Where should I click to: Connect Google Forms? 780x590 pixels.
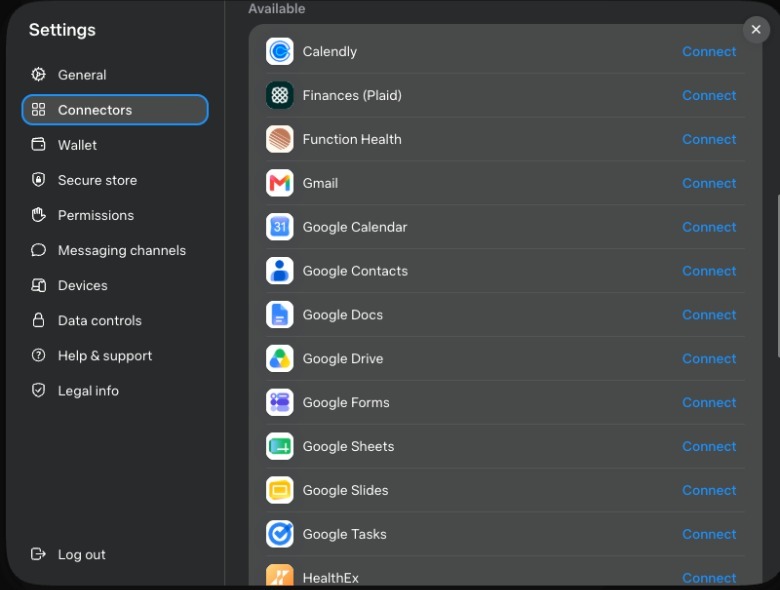709,402
